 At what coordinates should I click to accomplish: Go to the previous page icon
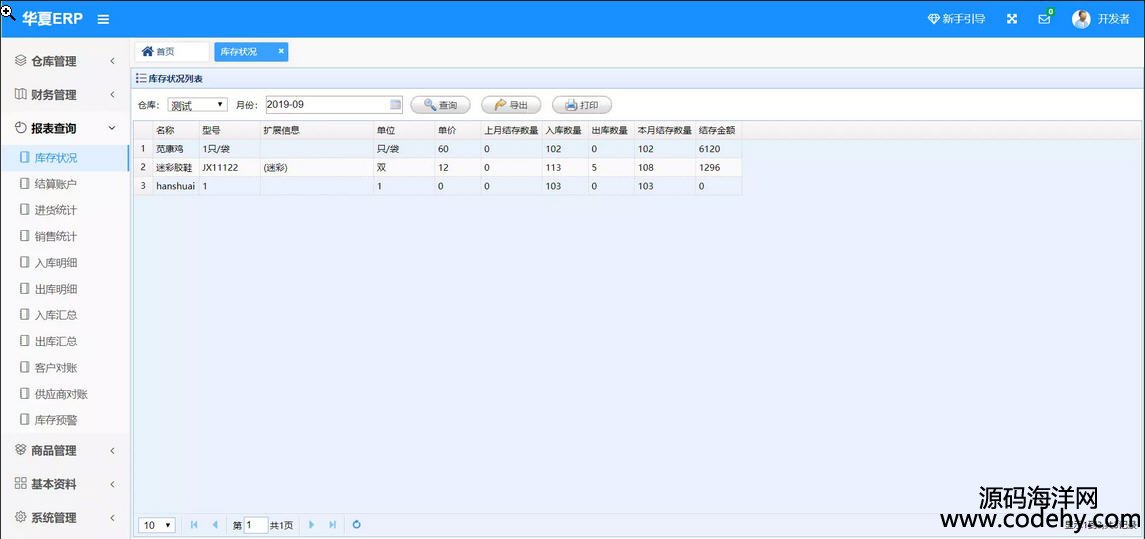[215, 524]
